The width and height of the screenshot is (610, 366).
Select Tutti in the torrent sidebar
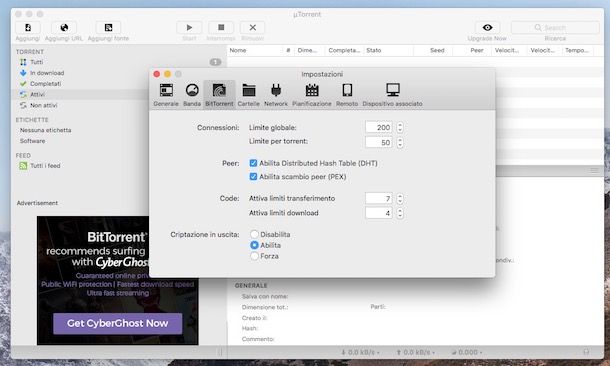[x=37, y=62]
